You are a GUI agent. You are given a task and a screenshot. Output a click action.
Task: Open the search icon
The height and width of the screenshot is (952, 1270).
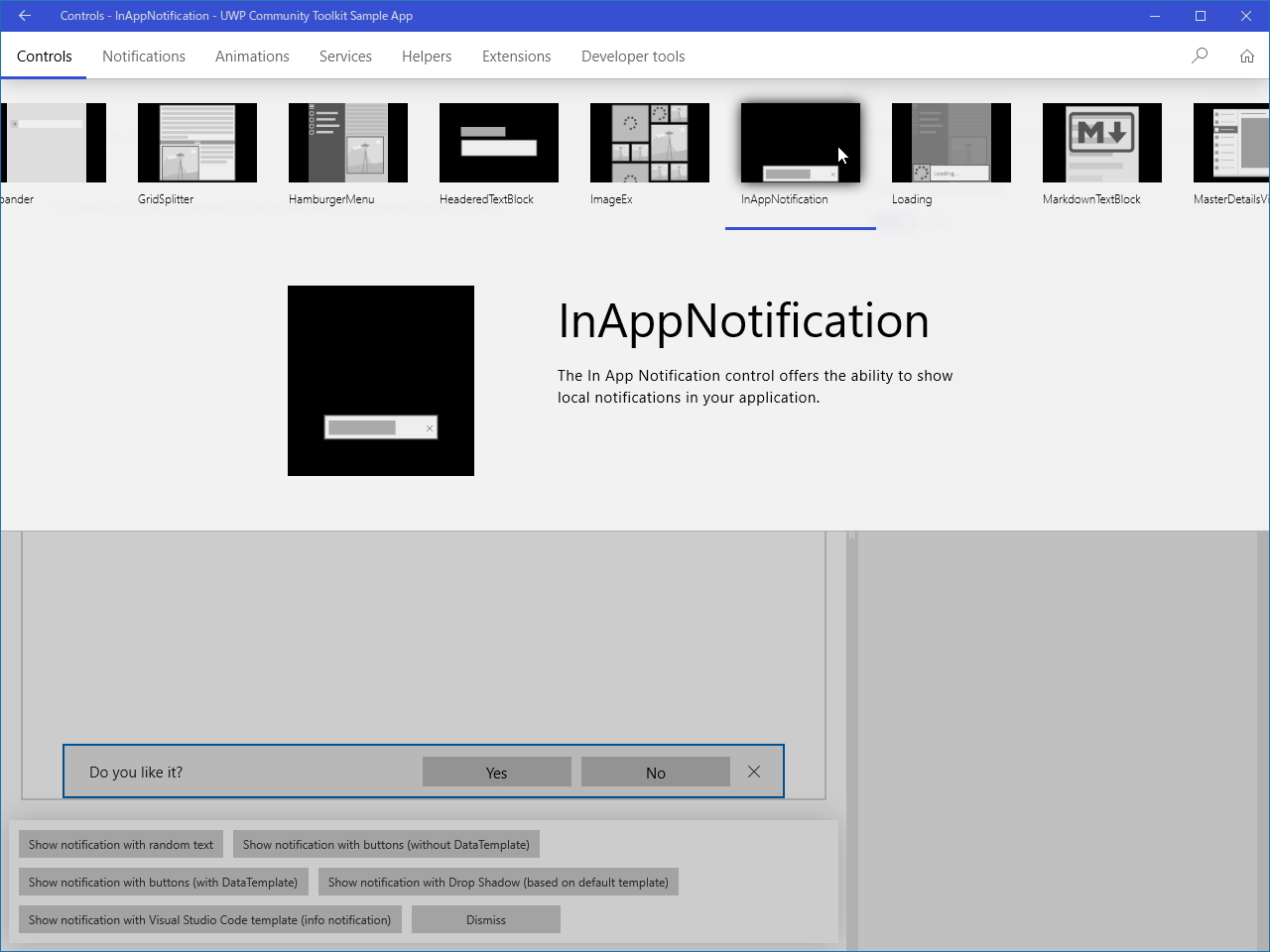(x=1200, y=56)
